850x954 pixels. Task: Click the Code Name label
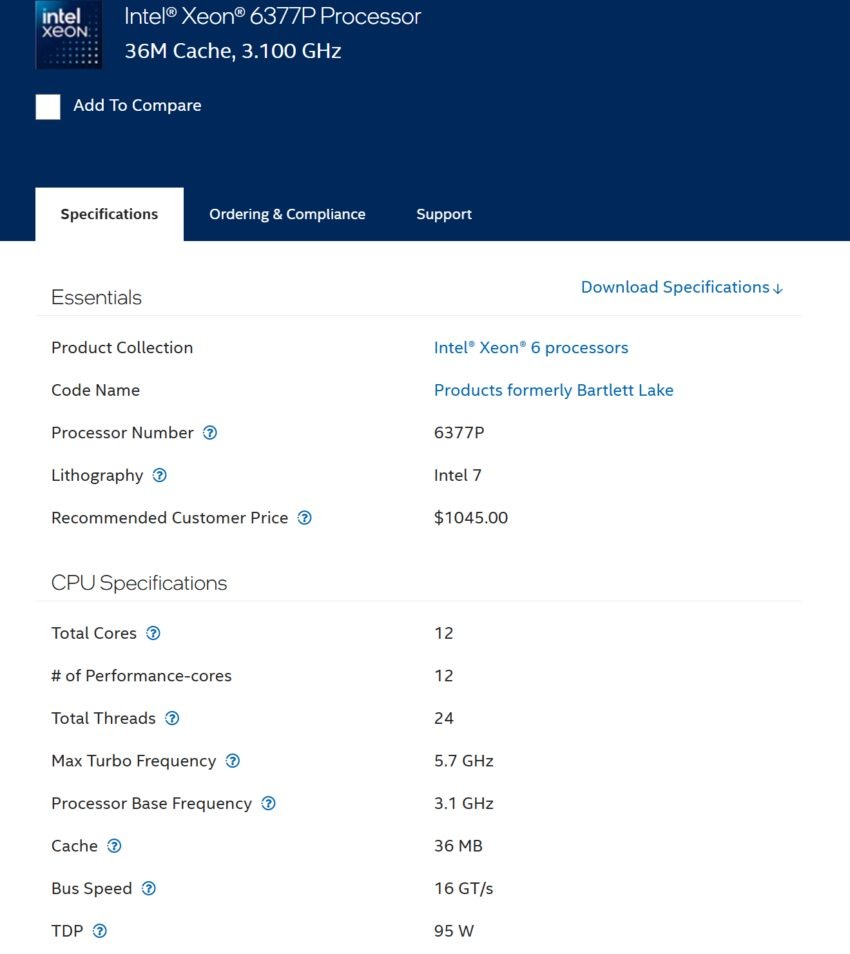pos(96,390)
